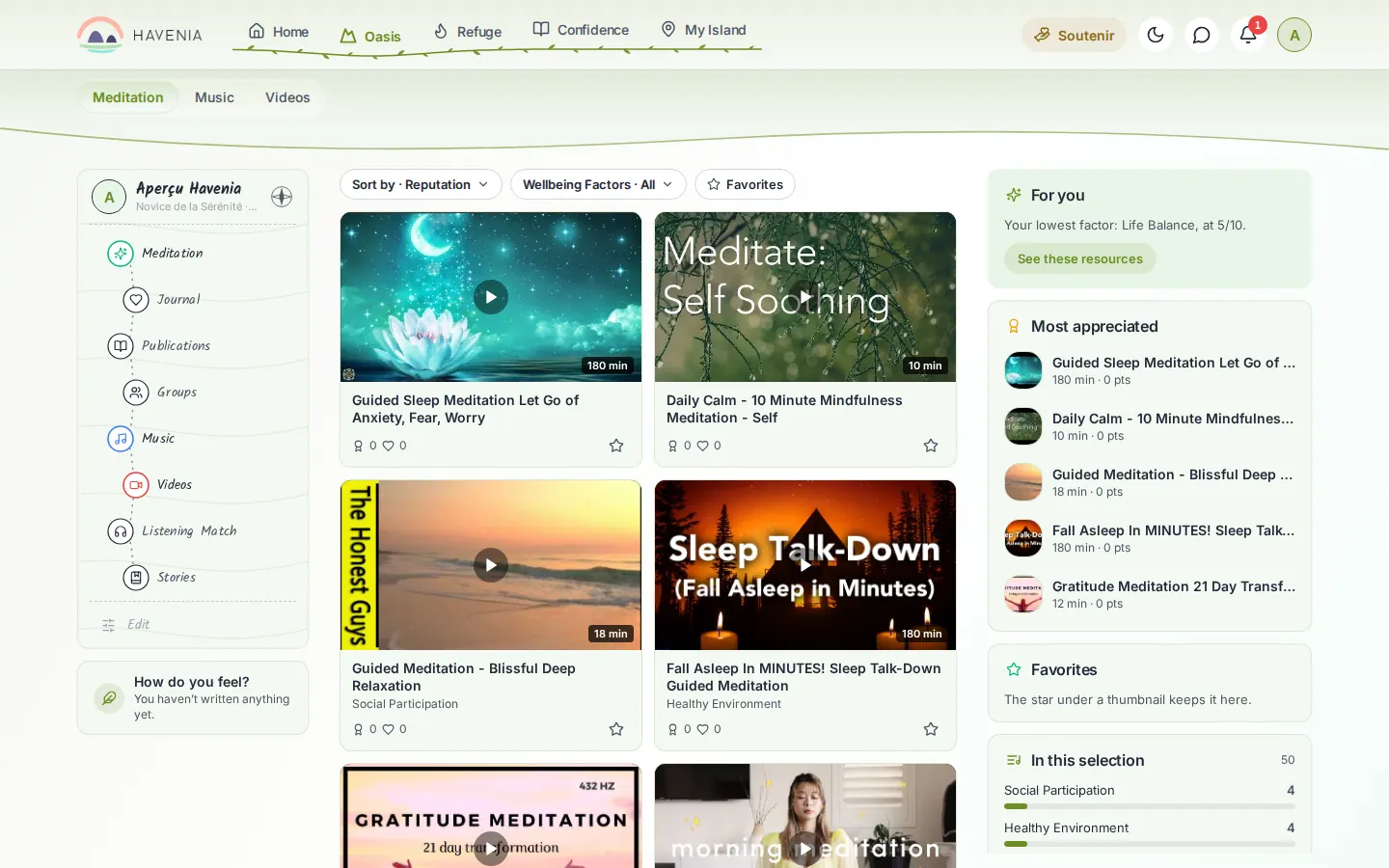Open Publications book icon in sidebar
1389x868 pixels.
(120, 345)
